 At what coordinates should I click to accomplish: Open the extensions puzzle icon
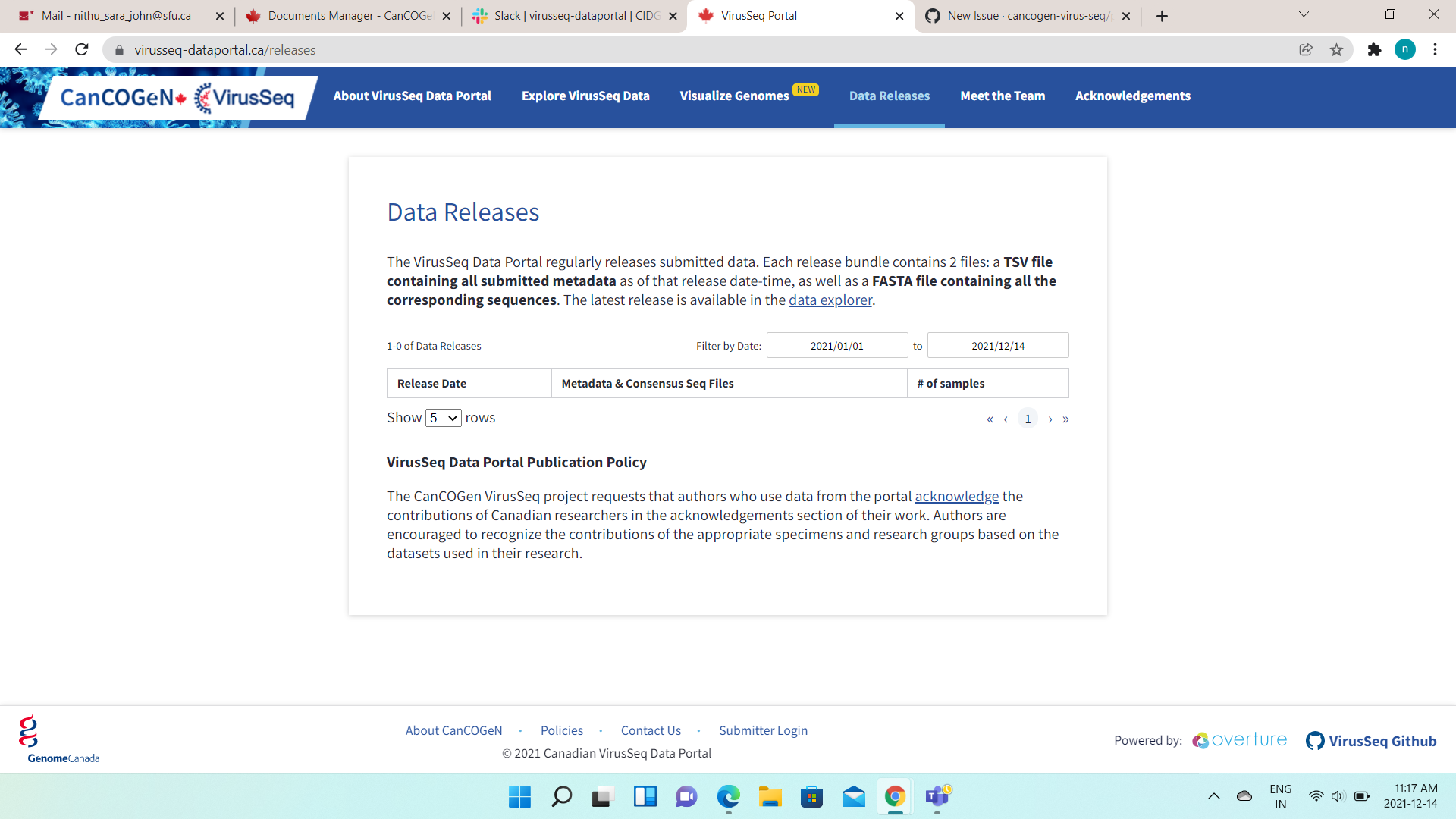click(1375, 50)
